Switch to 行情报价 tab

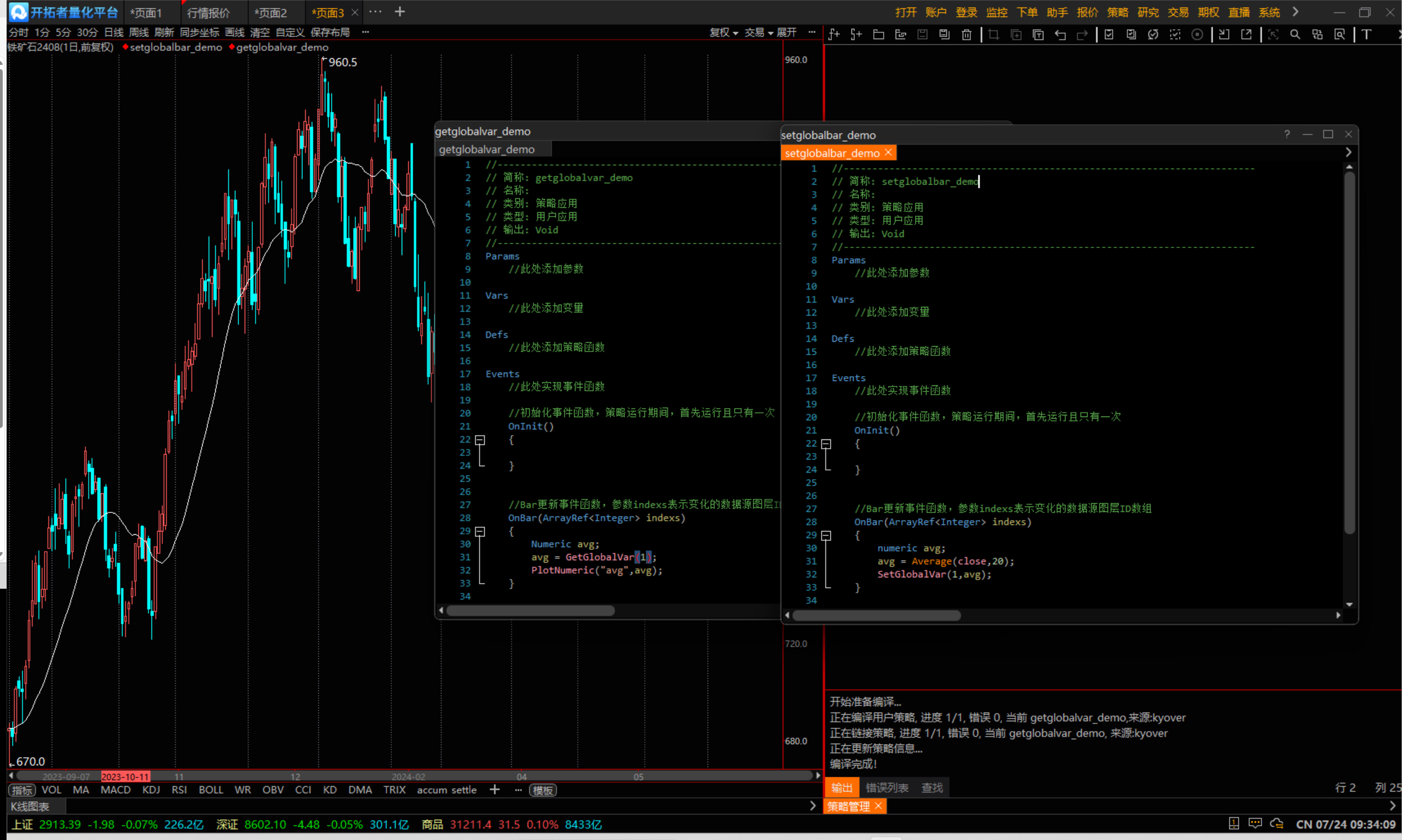(208, 13)
